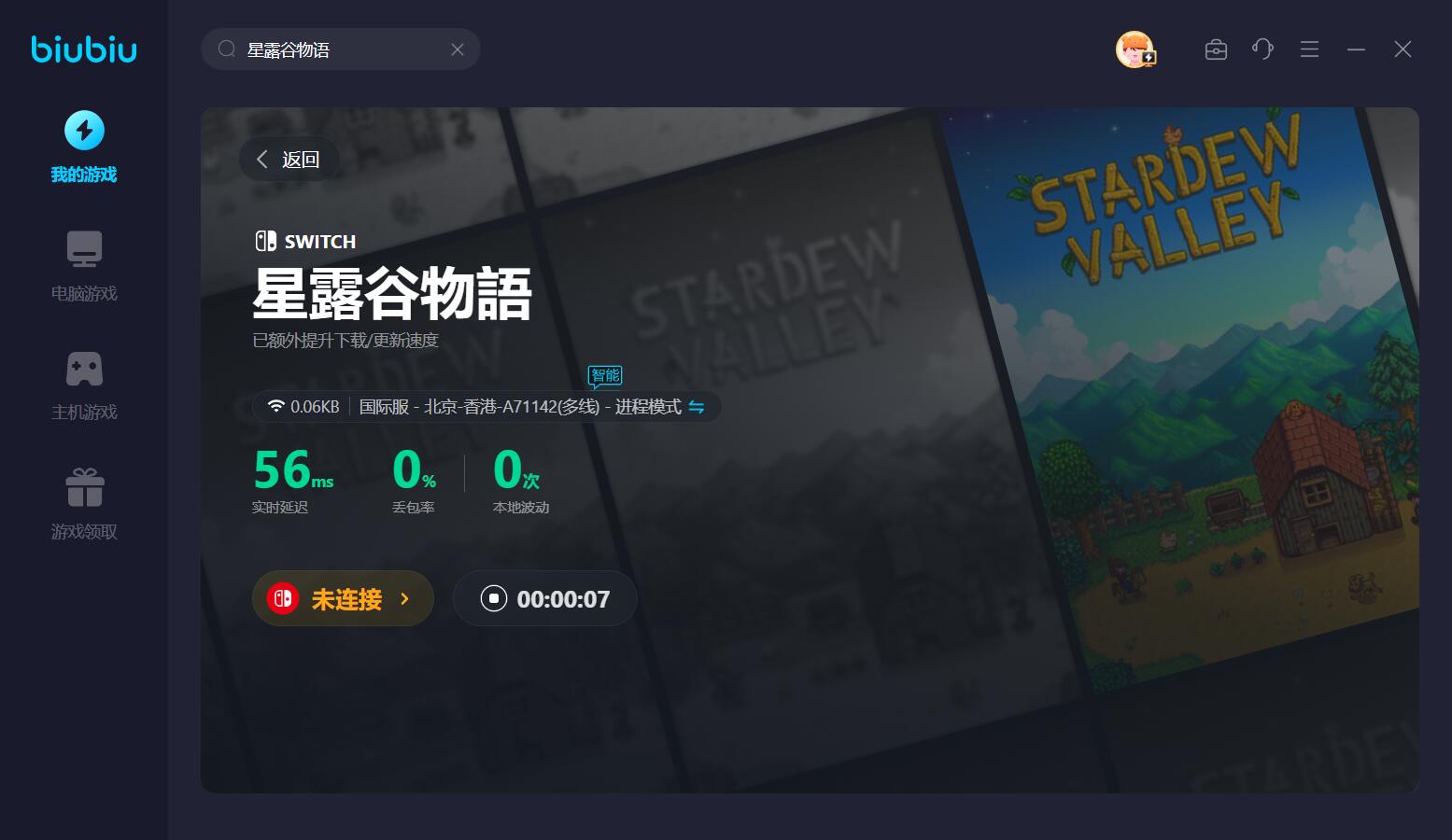Open the toolbox icon in the top bar
Image resolution: width=1452 pixels, height=840 pixels.
tap(1216, 49)
